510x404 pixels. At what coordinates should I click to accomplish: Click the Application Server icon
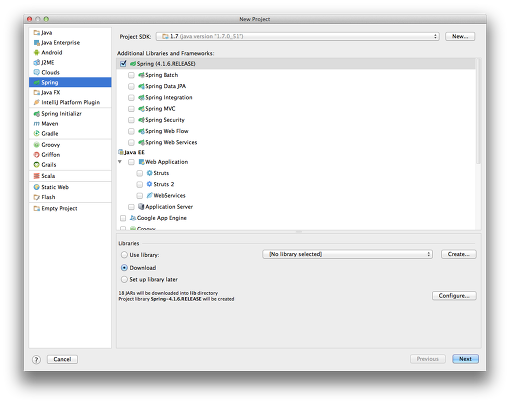click(141, 207)
